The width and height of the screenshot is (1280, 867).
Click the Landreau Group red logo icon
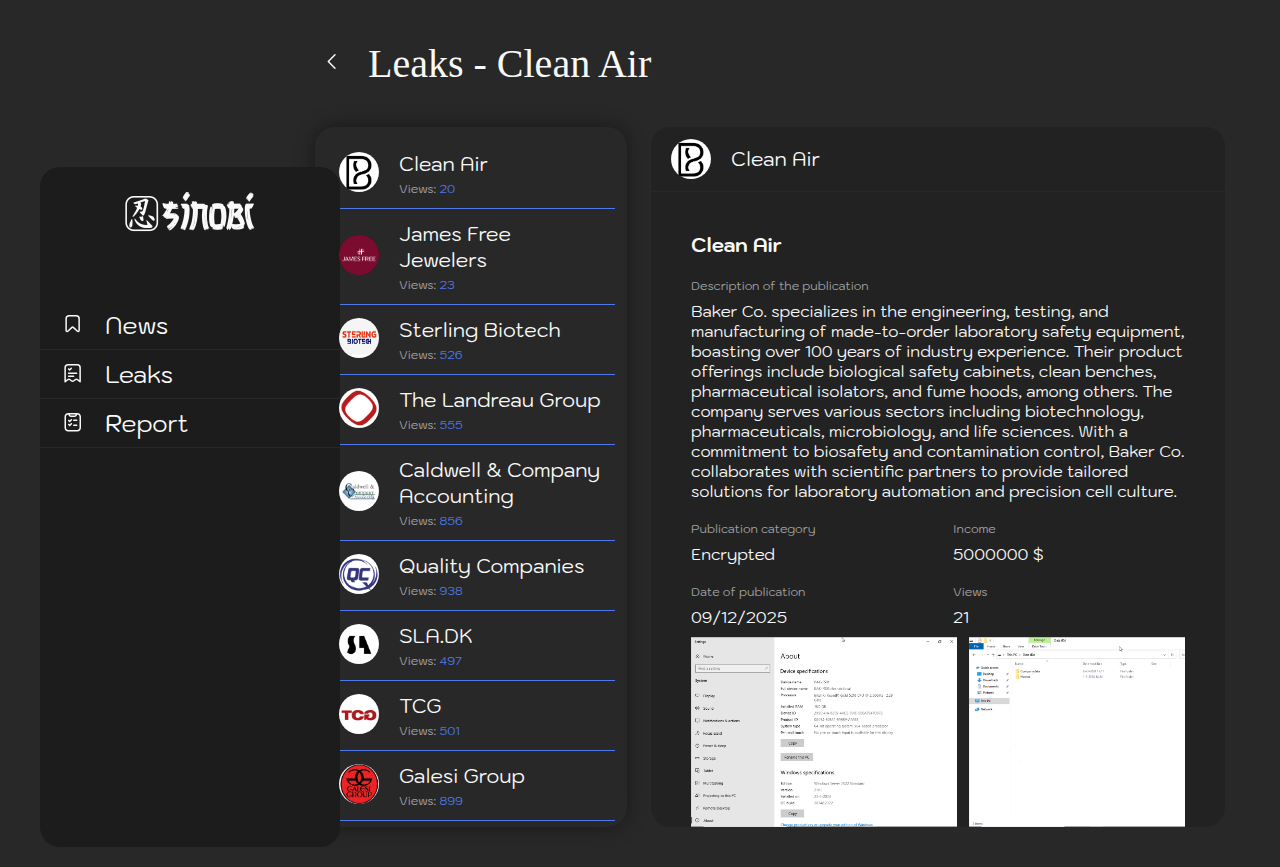[359, 408]
